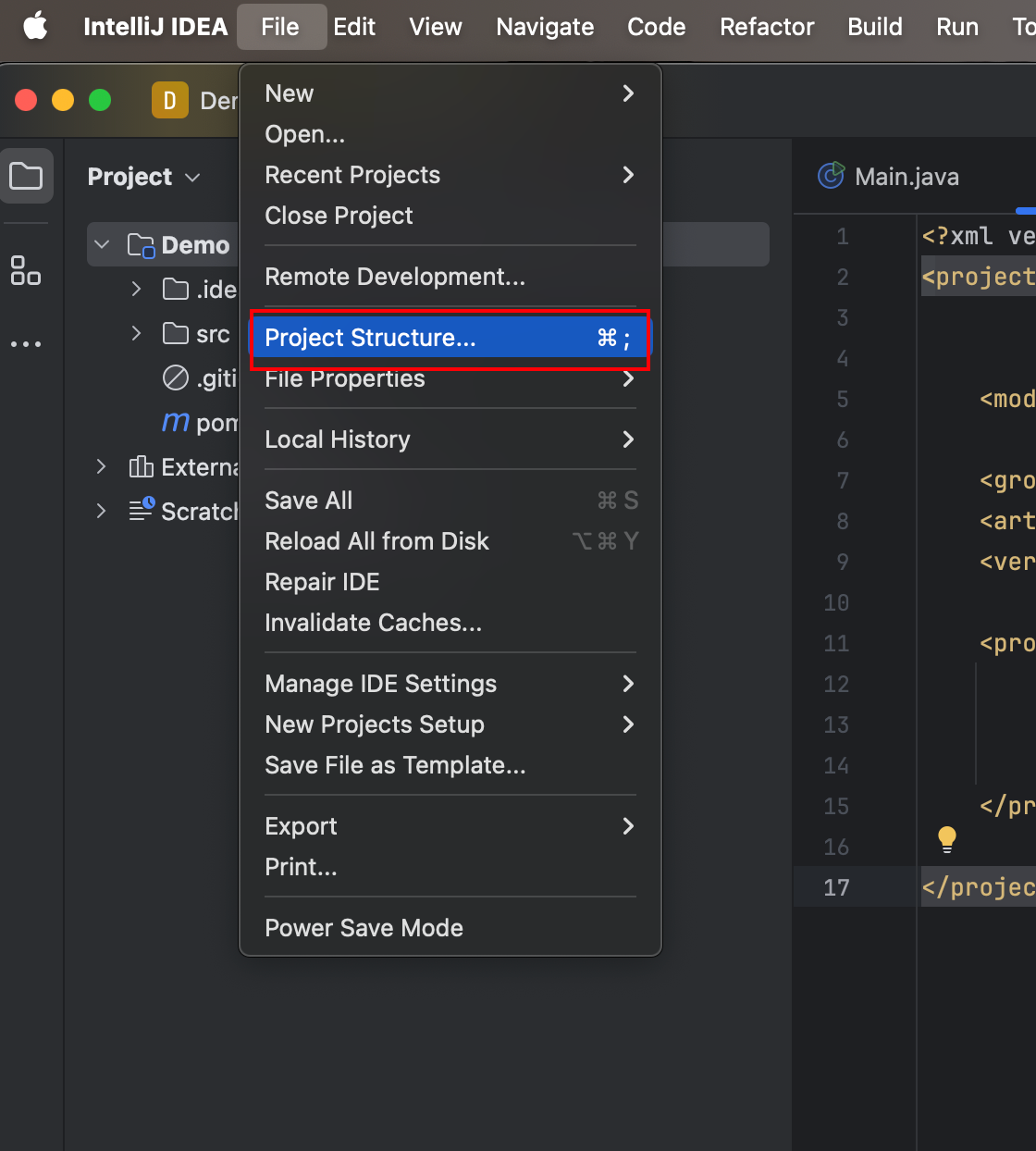Click the yellow intention lightbulb icon
The image size is (1036, 1151).
coord(946,839)
